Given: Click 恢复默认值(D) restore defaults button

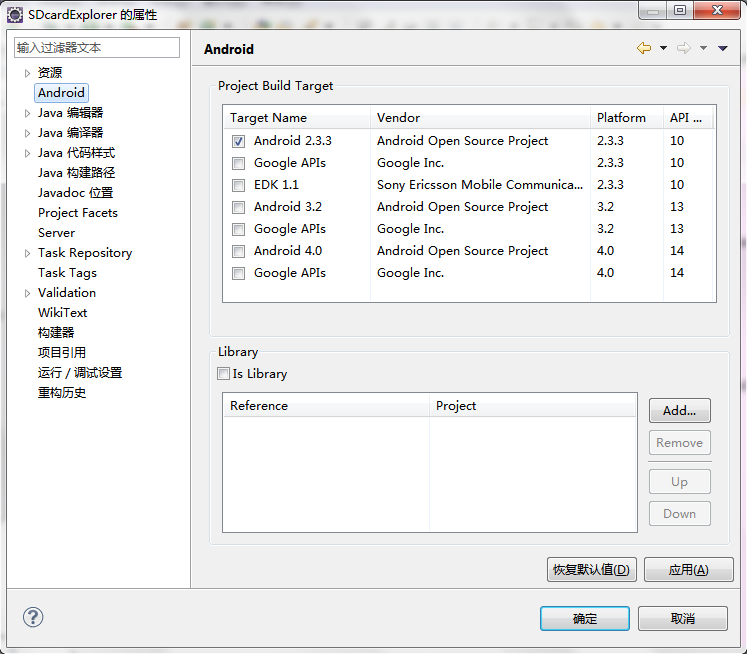Looking at the screenshot, I should [592, 569].
